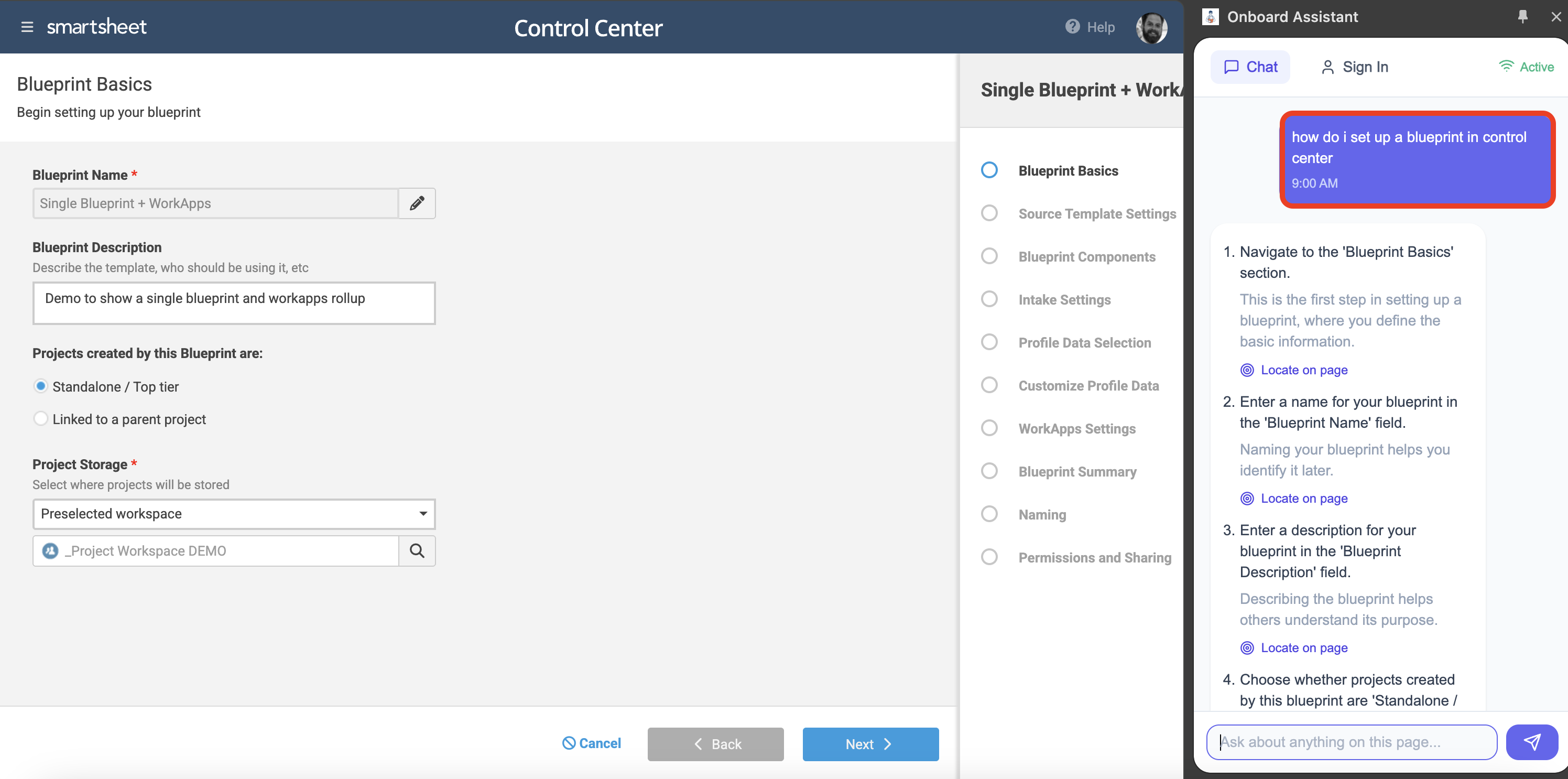The width and height of the screenshot is (1568, 779).
Task: Click the Ask about anything input field
Action: pos(1352,742)
